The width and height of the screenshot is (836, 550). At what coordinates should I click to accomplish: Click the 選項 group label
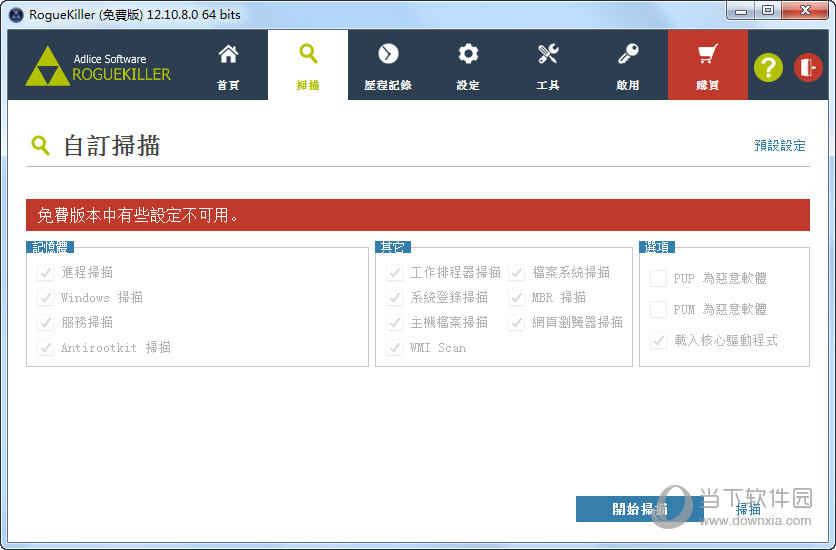point(657,247)
